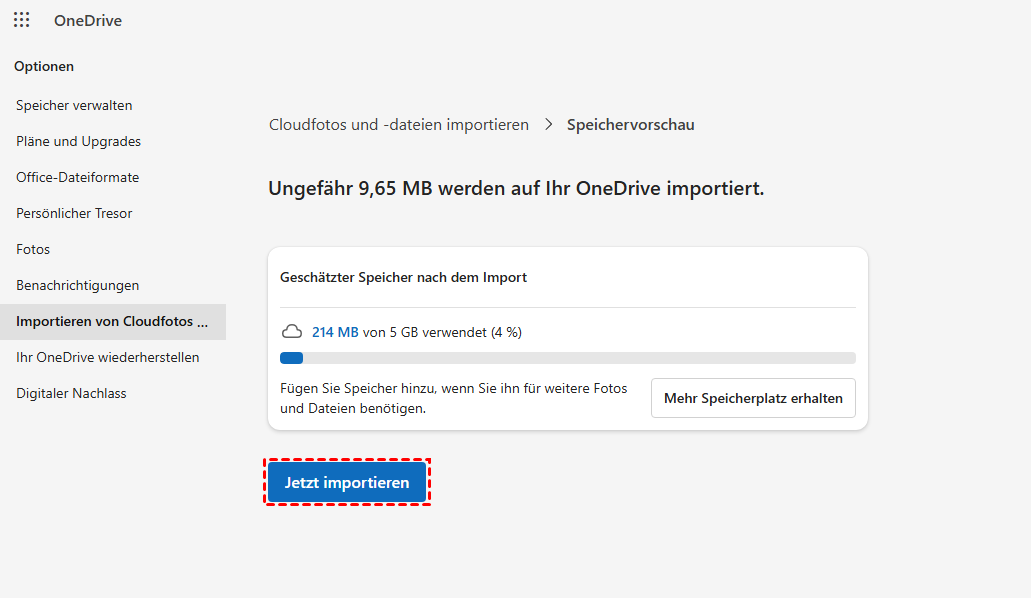Image resolution: width=1031 pixels, height=598 pixels.
Task: Select Importieren von Cloudfotos sidebar item
Action: tap(112, 322)
